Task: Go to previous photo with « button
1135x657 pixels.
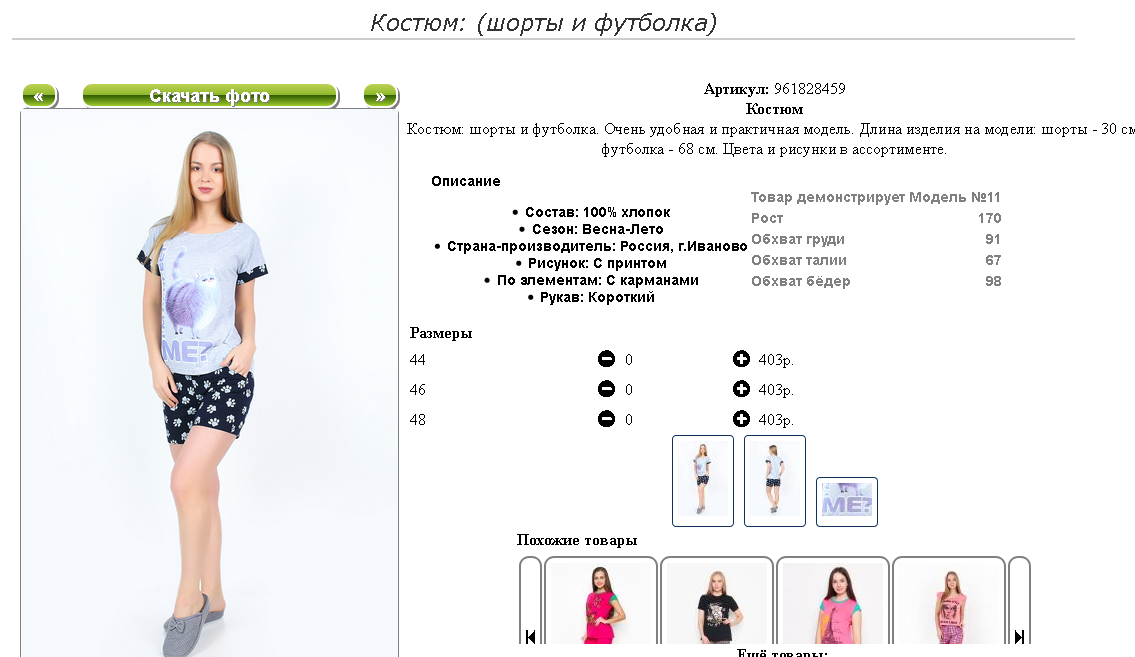Action: (x=40, y=96)
